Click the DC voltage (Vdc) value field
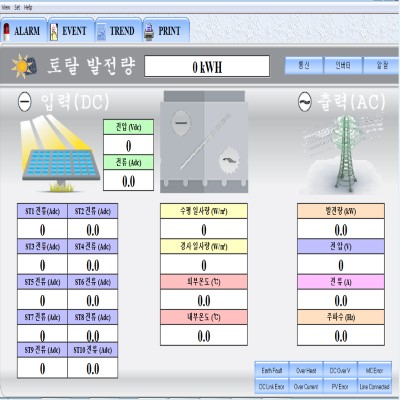The height and width of the screenshot is (400, 400). pyautogui.click(x=129, y=145)
